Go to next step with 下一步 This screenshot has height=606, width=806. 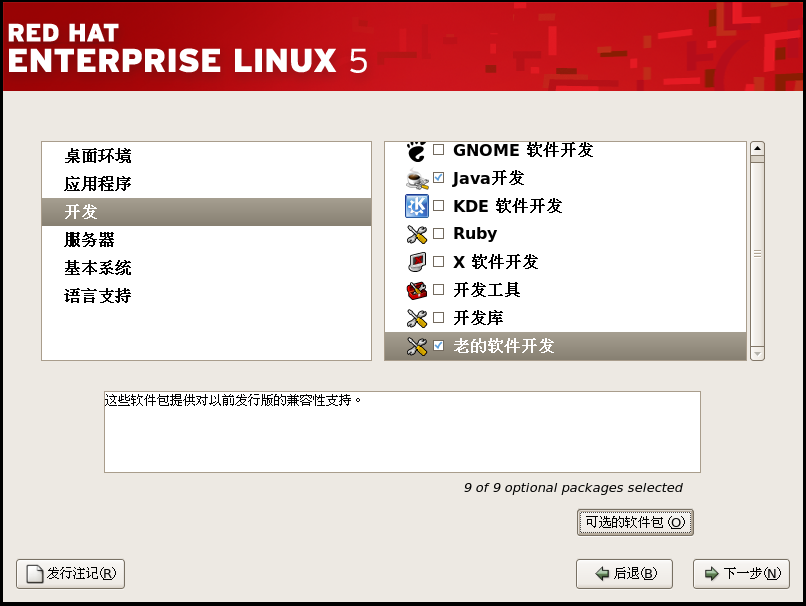741,574
